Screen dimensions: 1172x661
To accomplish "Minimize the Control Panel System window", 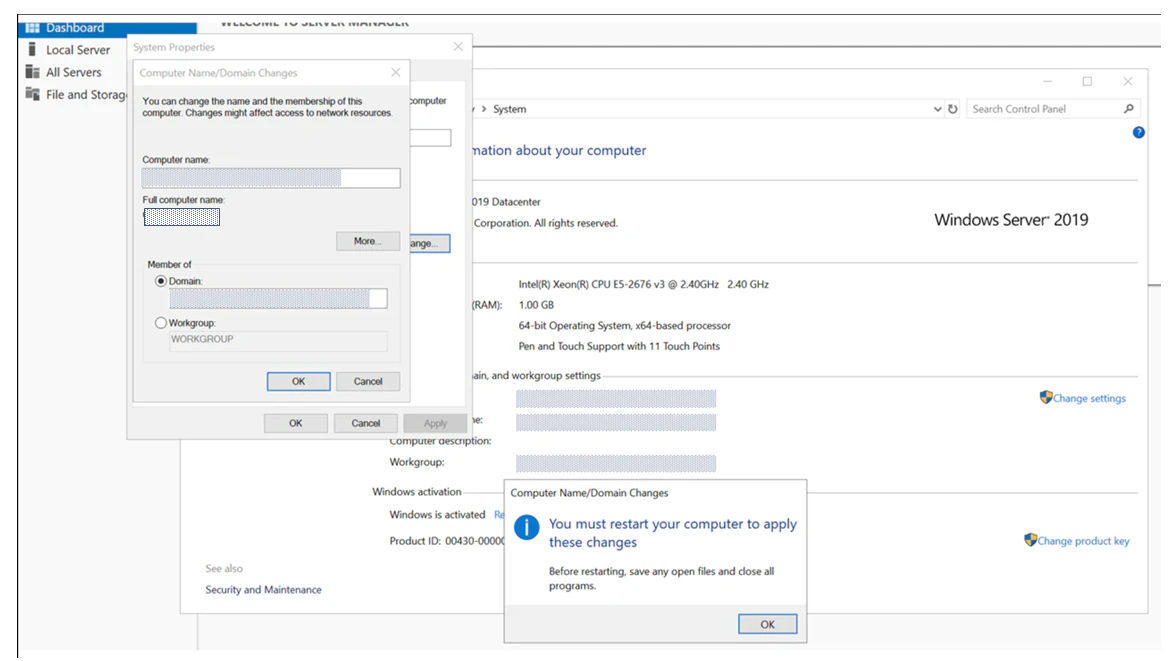I will (x=1047, y=82).
